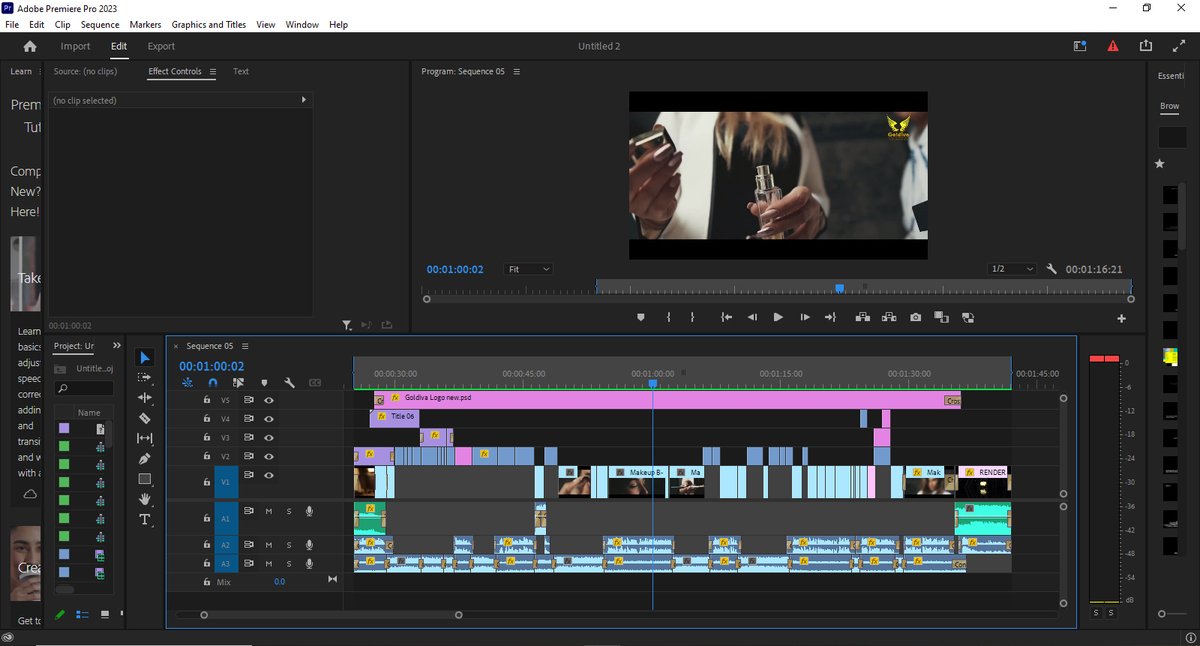Open the 1/2 playback resolution dropdown

(1011, 269)
